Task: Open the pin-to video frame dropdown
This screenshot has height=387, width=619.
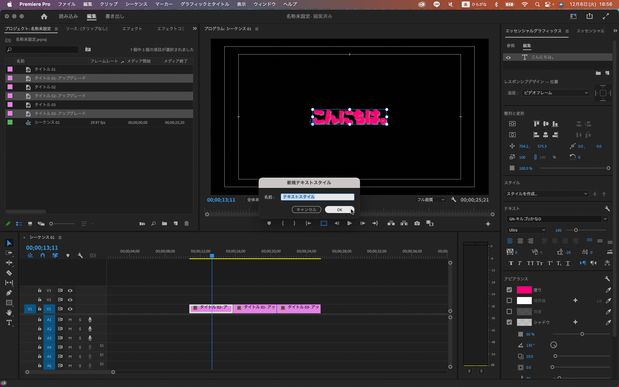Action: click(x=556, y=93)
